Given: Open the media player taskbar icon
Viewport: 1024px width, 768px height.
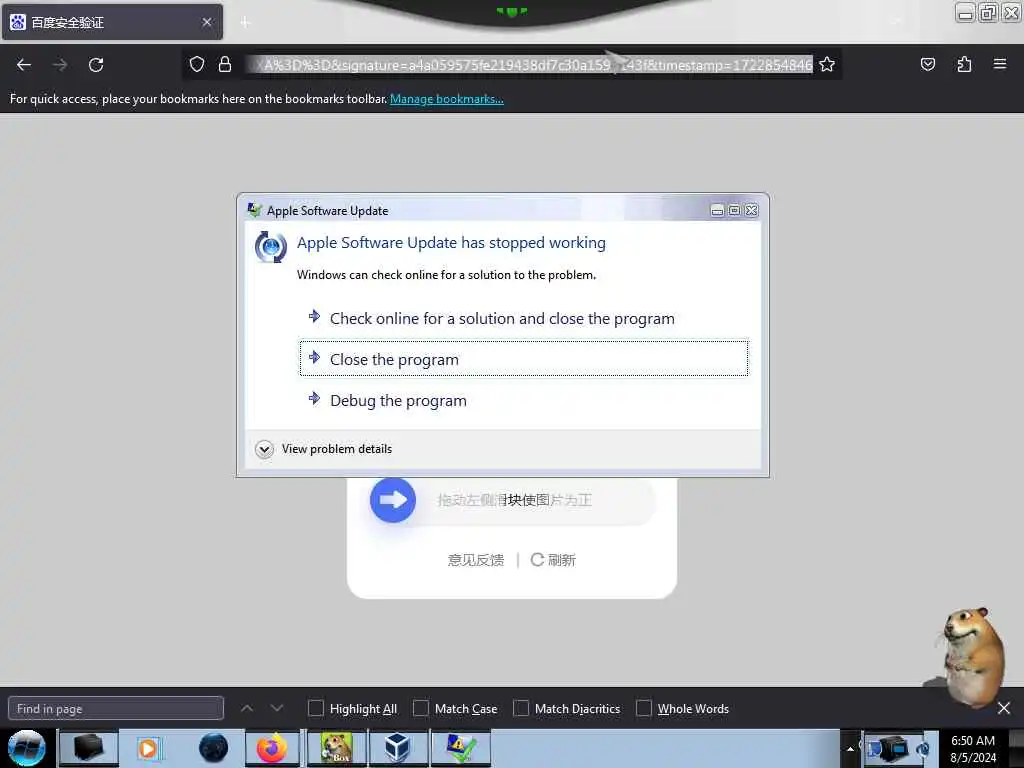Looking at the screenshot, I should [148, 748].
